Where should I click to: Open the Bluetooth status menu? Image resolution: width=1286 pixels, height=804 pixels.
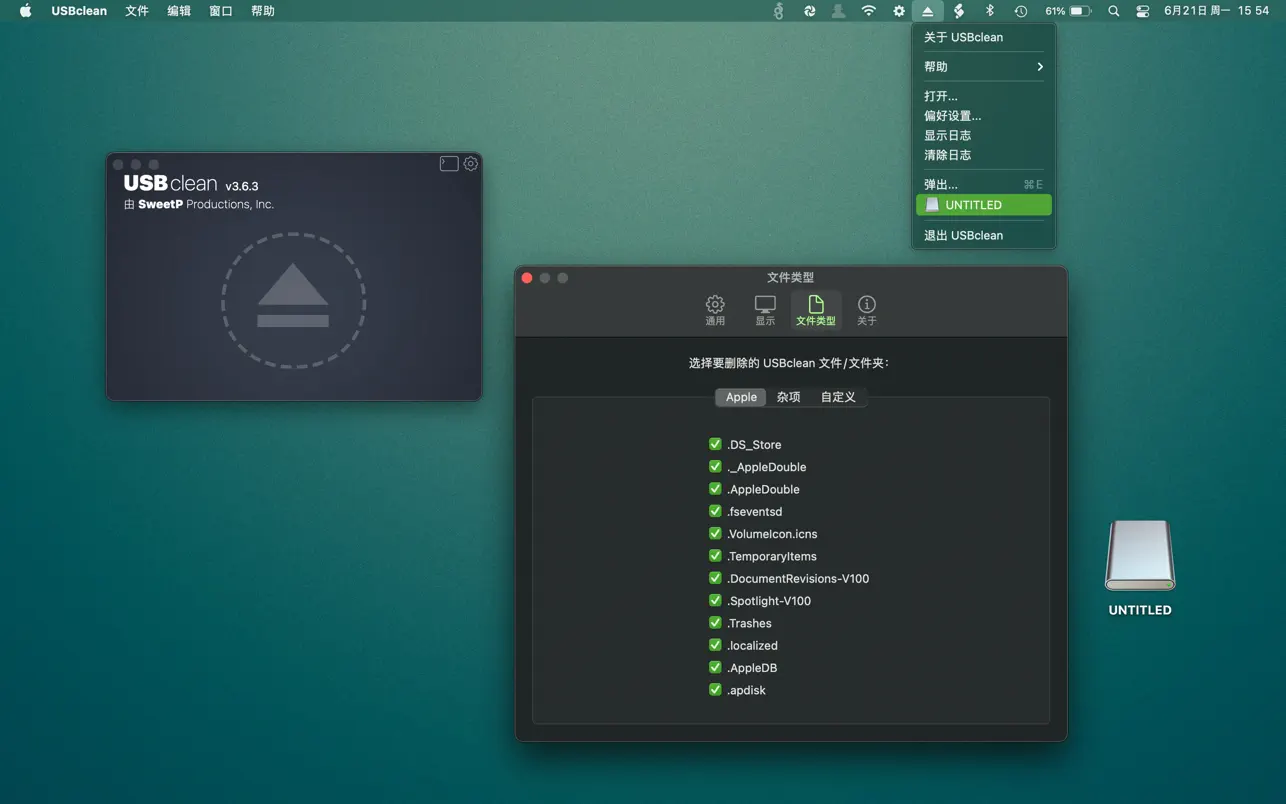click(990, 11)
